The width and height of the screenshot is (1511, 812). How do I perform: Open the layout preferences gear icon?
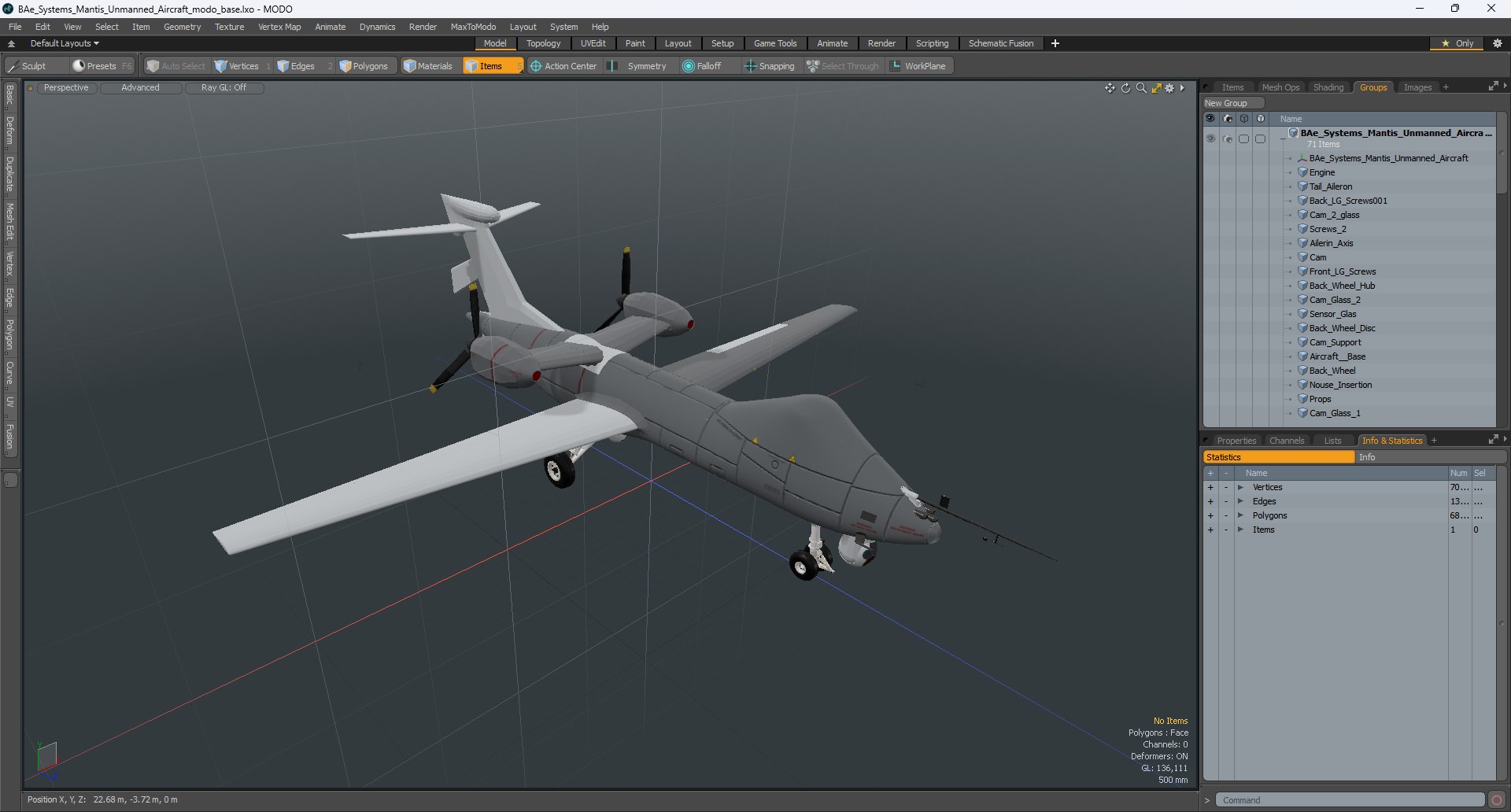[1498, 43]
